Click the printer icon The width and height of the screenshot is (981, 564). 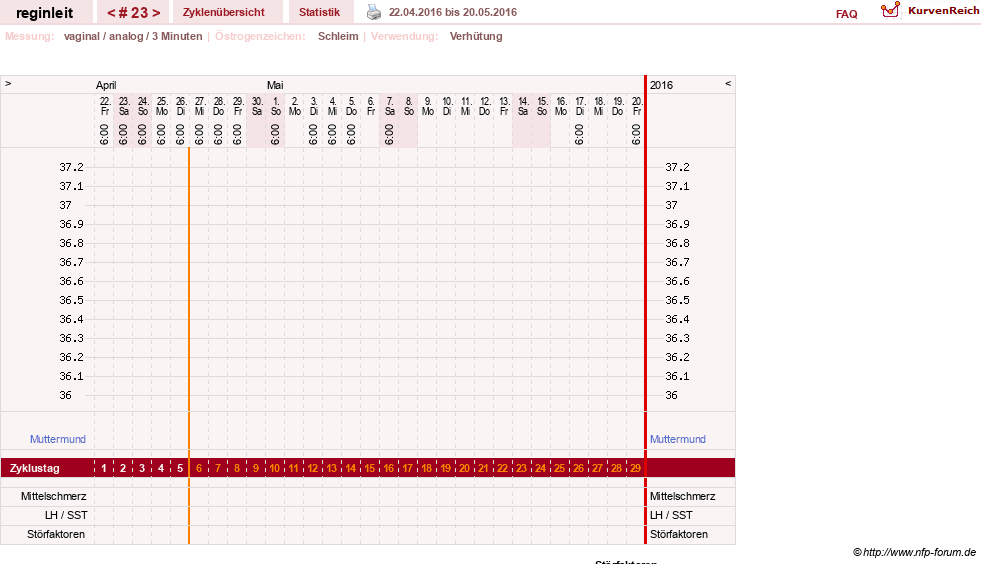pyautogui.click(x=374, y=12)
